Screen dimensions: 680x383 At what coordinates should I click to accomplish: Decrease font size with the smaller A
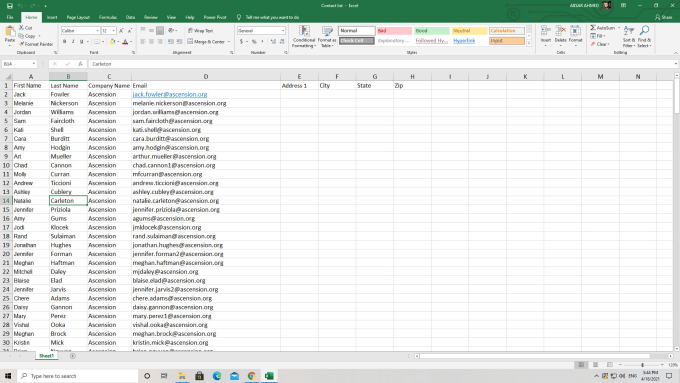(129, 31)
